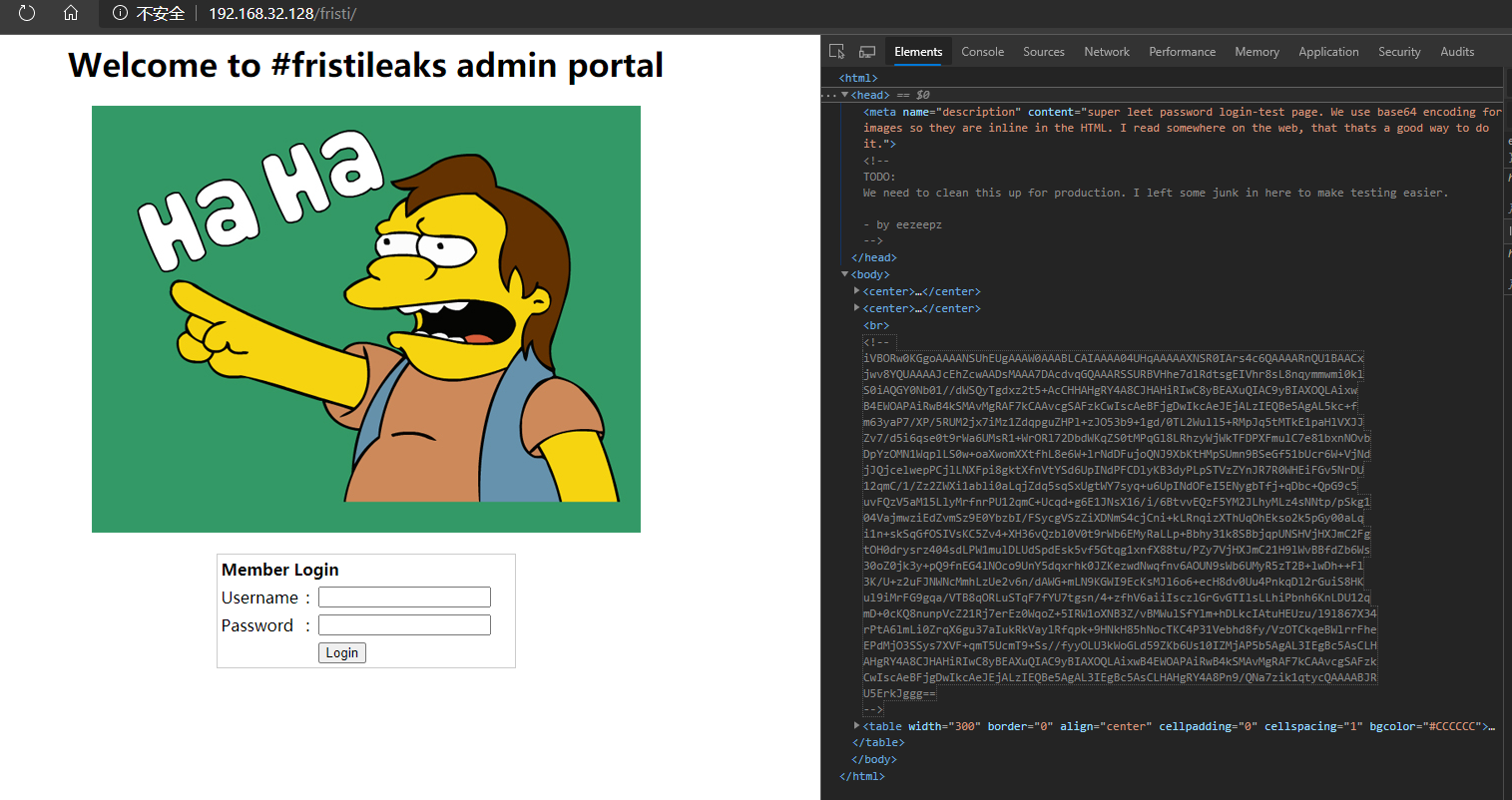Viewport: 1512px width, 800px height.
Task: Expand the second center element
Action: (x=857, y=308)
